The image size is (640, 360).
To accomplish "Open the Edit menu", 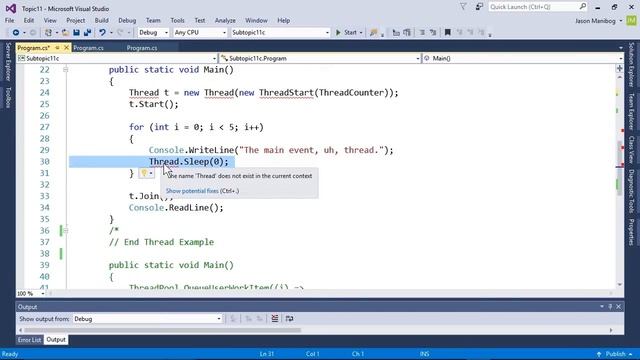I will pyautogui.click(x=29, y=20).
